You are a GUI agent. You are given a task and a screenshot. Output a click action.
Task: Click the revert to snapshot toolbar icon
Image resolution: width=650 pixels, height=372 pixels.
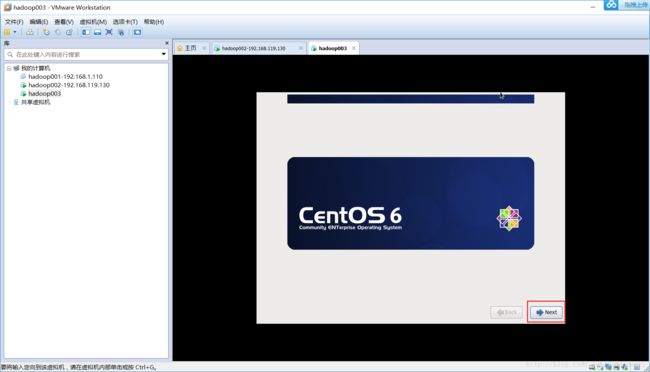pos(58,32)
